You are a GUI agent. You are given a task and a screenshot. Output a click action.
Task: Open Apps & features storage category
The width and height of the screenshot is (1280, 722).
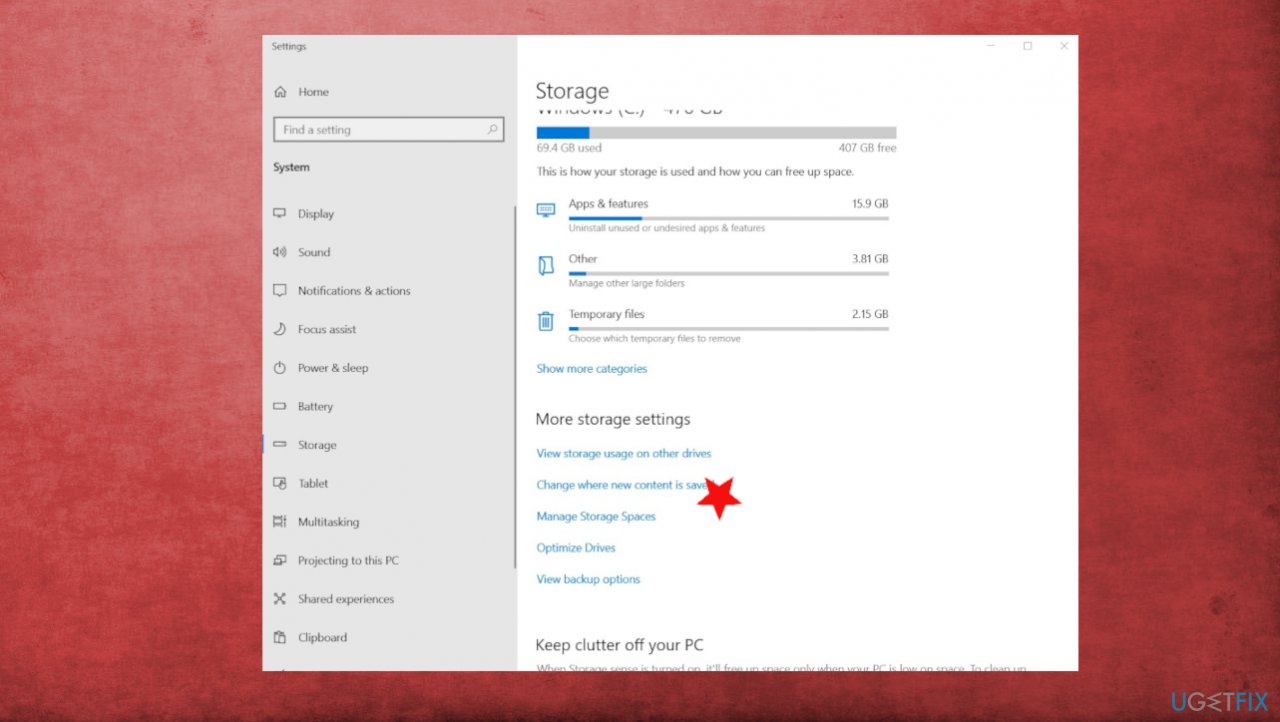(x=608, y=204)
